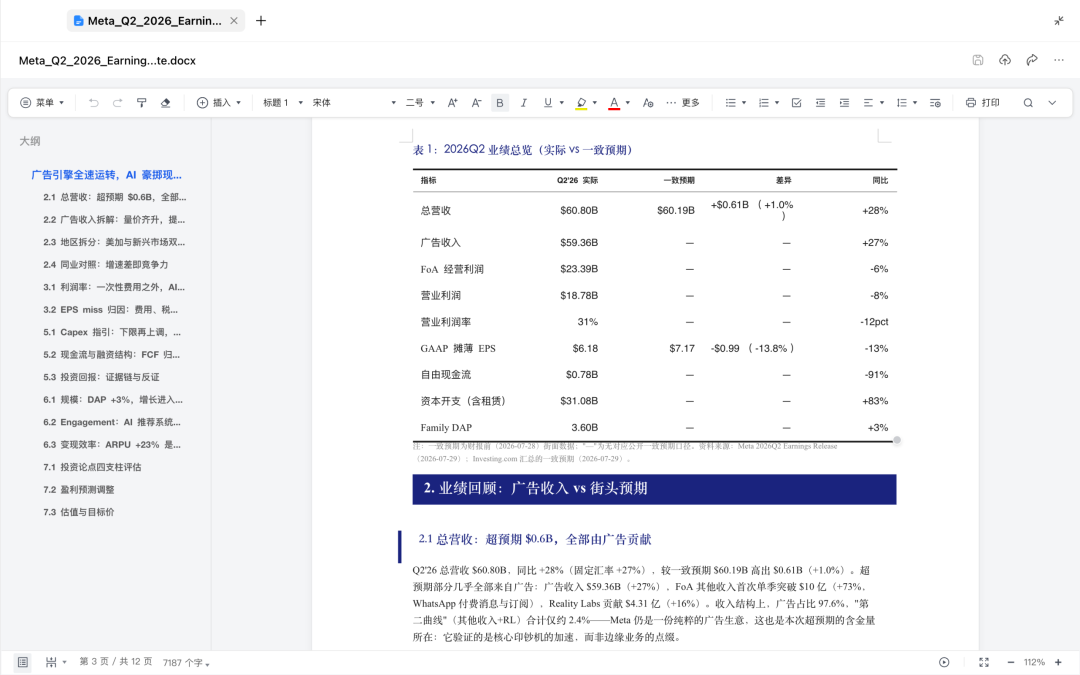
Task: Go to outline item 7.3 估值与目标价
Action: click(79, 512)
